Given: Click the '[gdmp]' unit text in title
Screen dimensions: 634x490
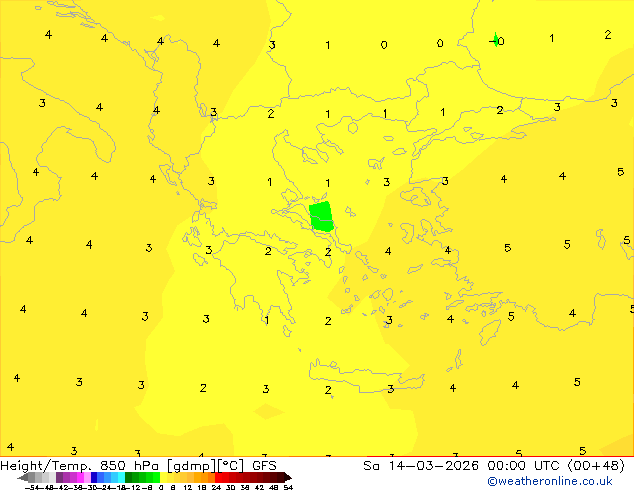Looking at the screenshot, I should pos(192,466).
